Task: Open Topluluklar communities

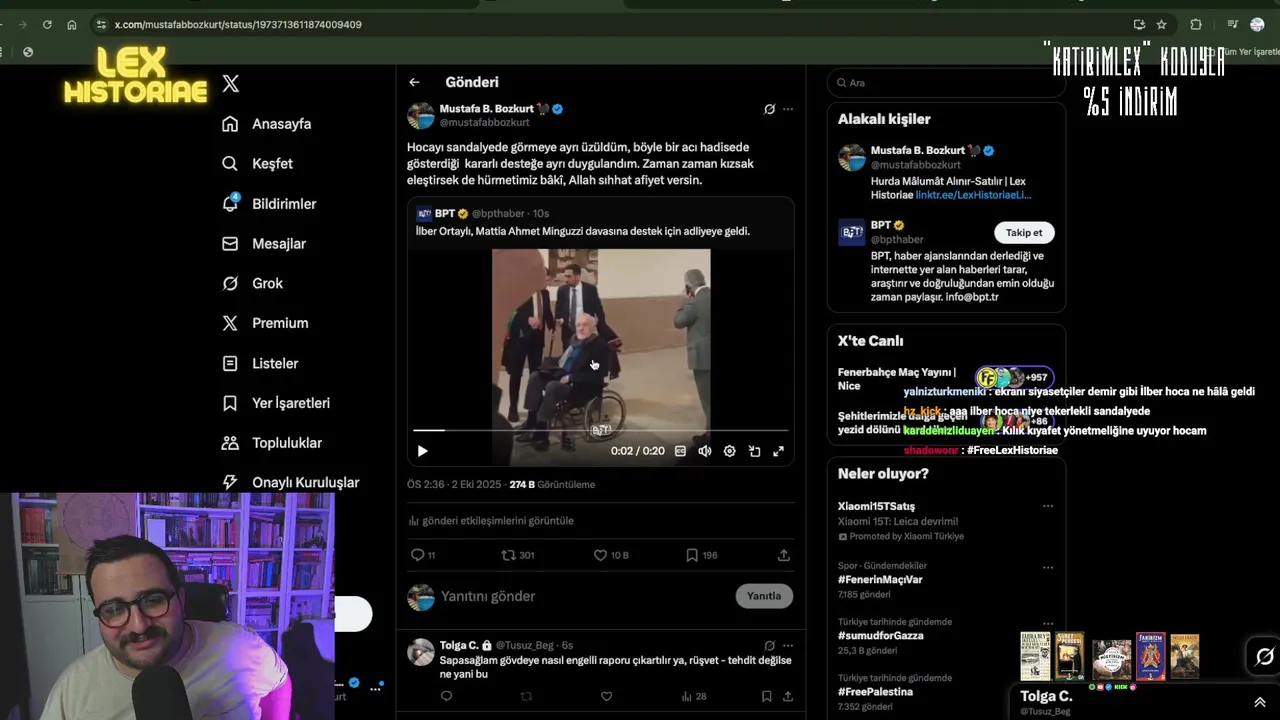Action: click(x=272, y=443)
